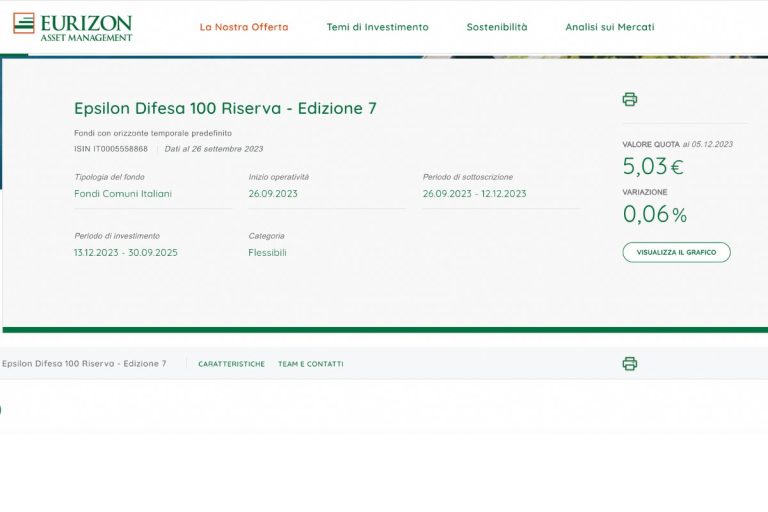The height and width of the screenshot is (512, 768).
Task: Switch to the Team e Contatti section
Action: pos(311,364)
